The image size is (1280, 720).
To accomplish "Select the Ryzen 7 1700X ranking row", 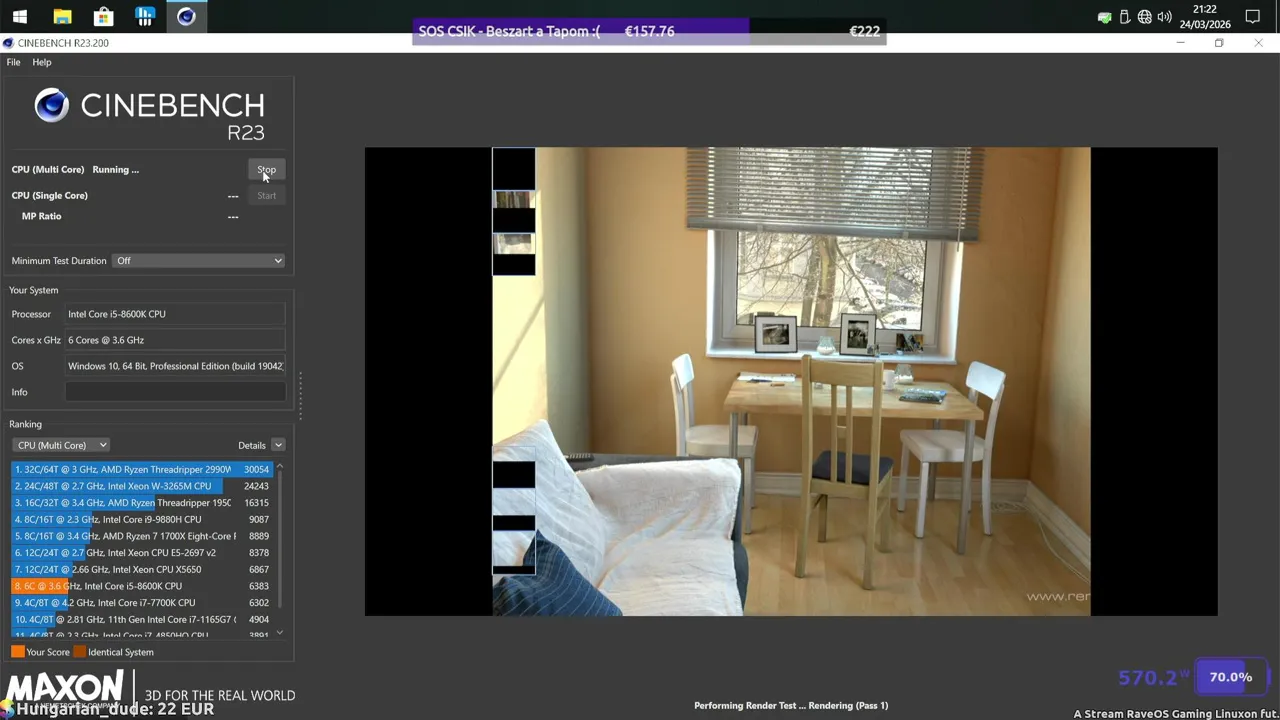I will click(141, 536).
